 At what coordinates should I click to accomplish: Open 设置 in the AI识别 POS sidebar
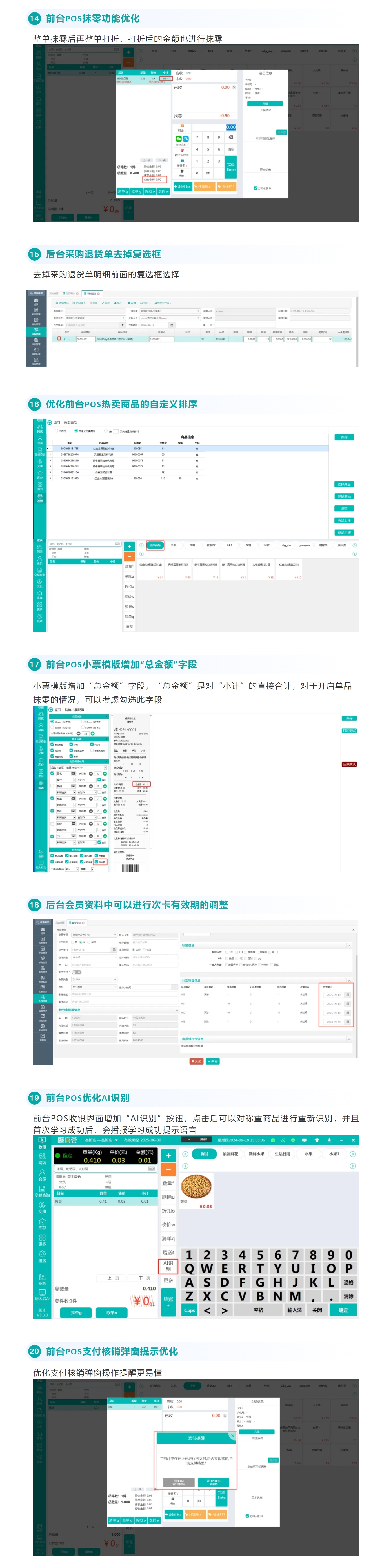pos(42,1257)
